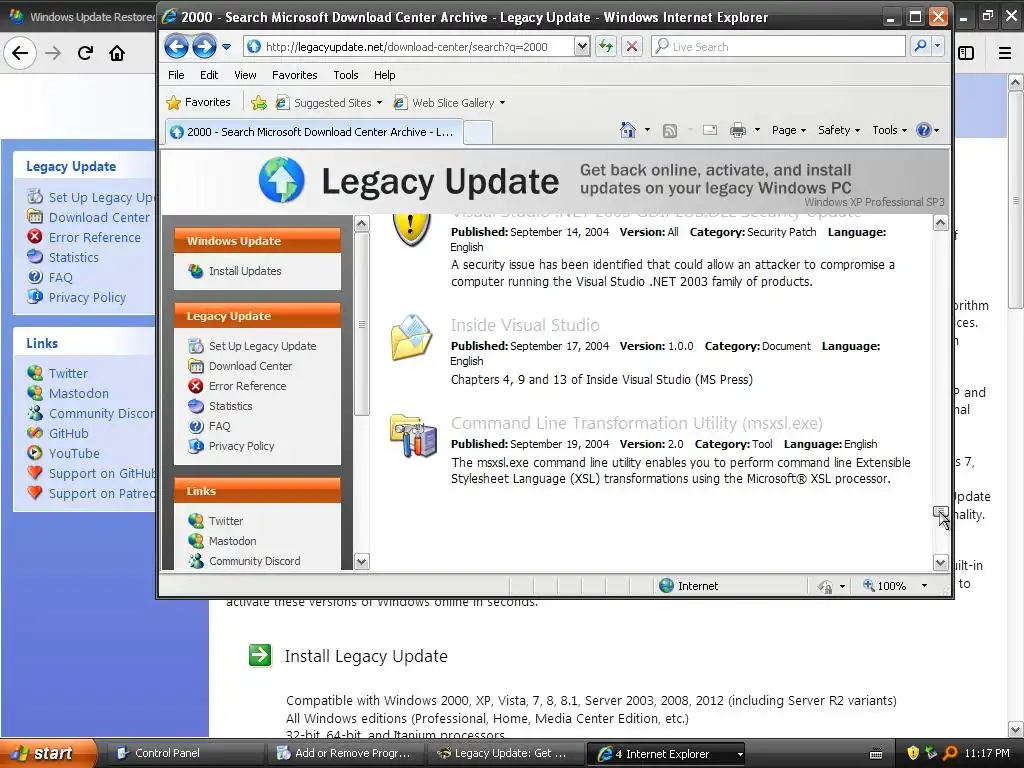Open the recent pages dropdown arrow

(227, 47)
